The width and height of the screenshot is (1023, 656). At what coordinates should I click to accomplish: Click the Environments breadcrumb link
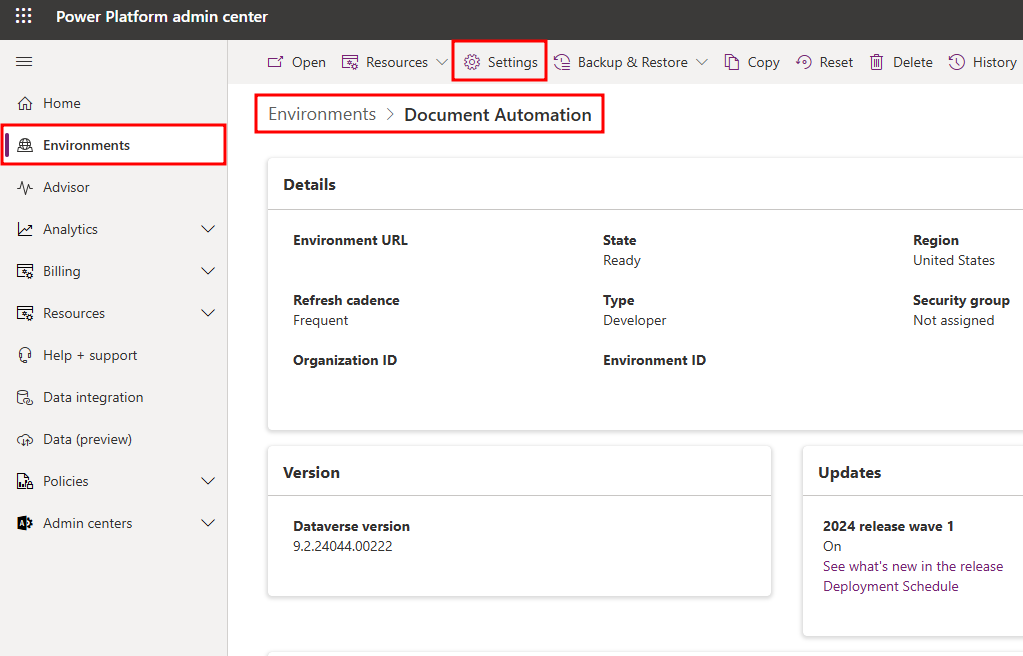tap(322, 114)
